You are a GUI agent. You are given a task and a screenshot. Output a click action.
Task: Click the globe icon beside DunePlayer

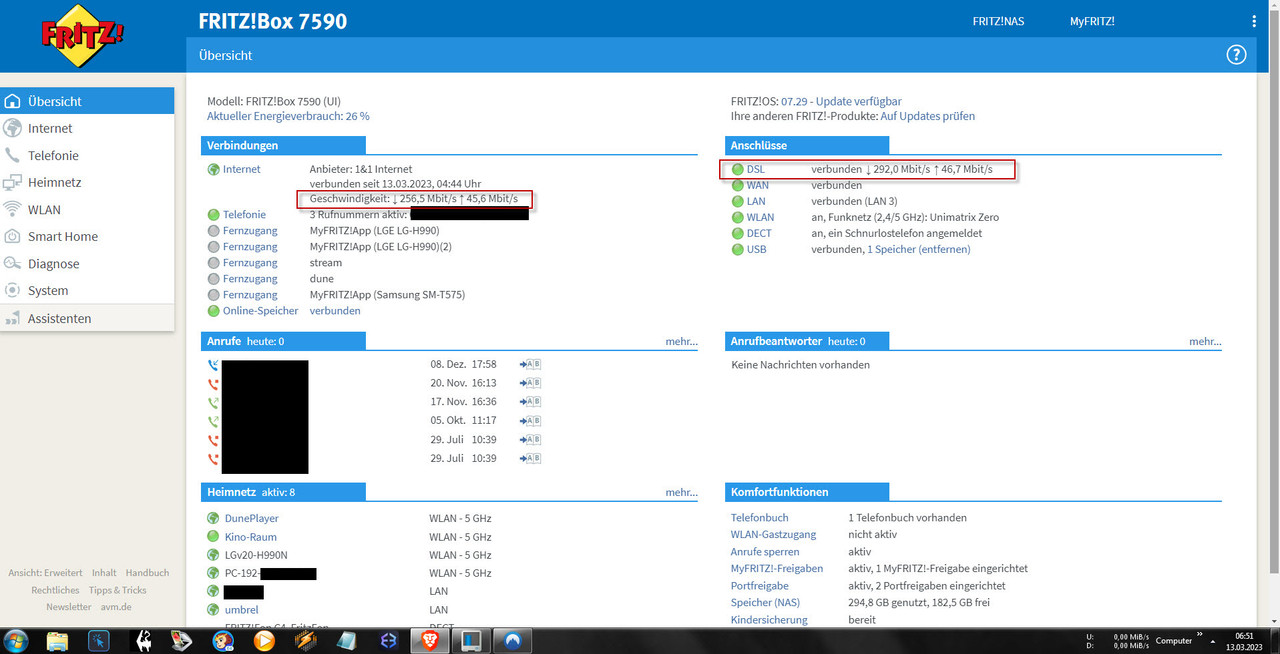[213, 518]
